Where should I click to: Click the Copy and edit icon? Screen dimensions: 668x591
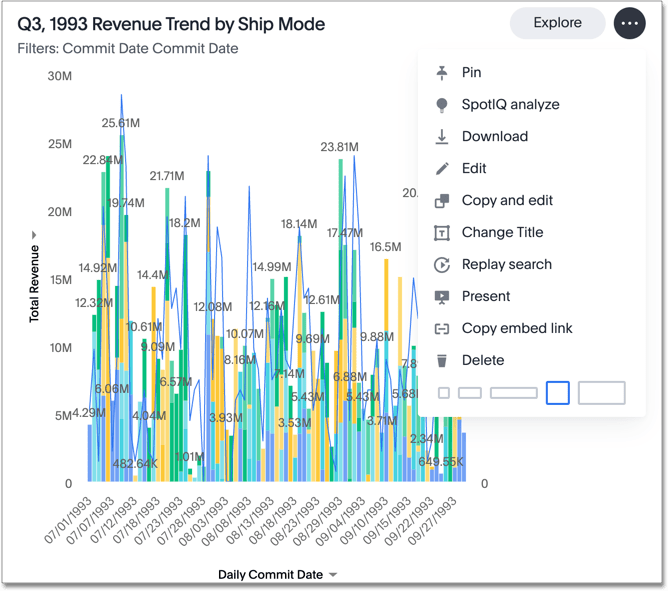point(442,201)
